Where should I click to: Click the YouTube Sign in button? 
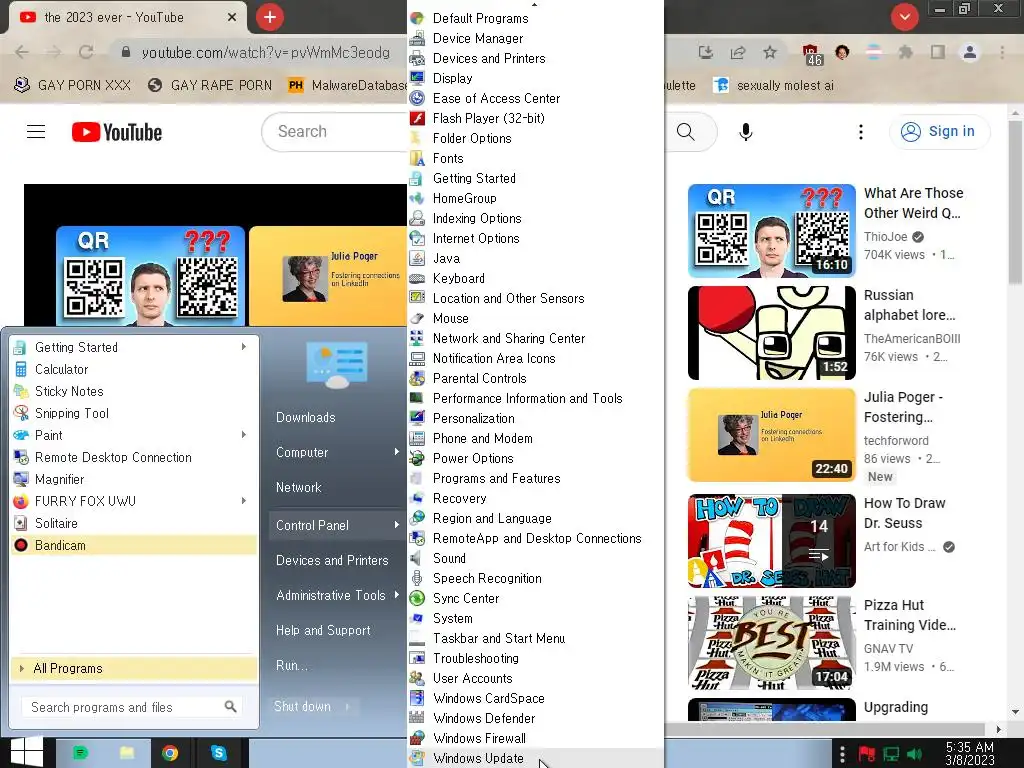click(x=939, y=131)
